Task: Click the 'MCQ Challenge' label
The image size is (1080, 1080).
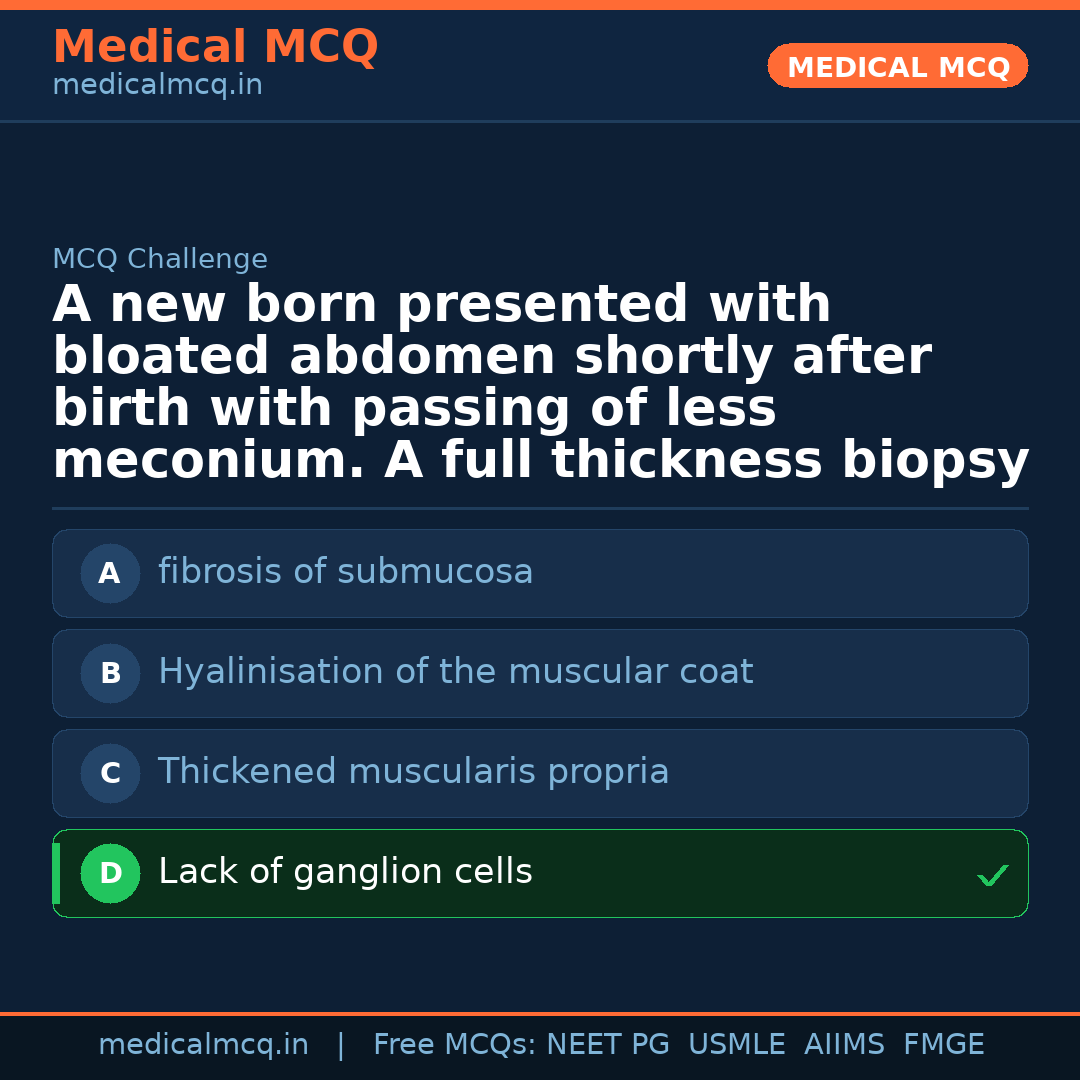Action: (x=160, y=260)
